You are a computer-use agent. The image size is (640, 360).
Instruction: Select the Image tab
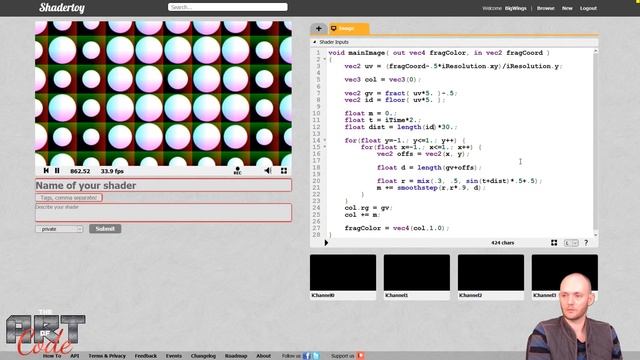pos(349,29)
